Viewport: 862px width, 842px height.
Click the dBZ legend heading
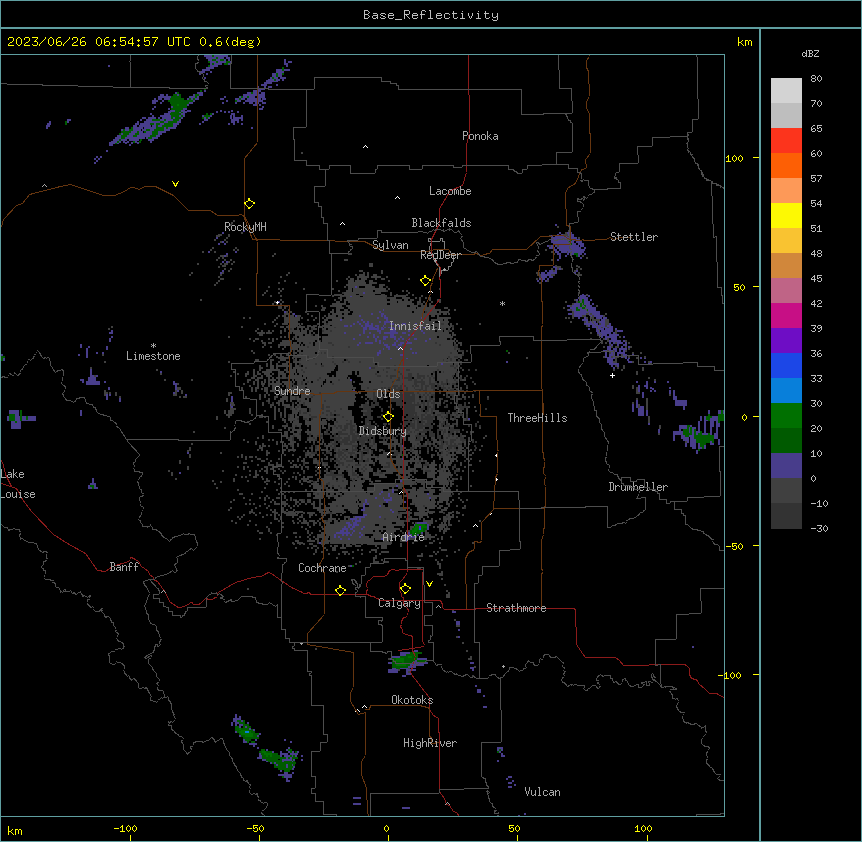click(810, 54)
